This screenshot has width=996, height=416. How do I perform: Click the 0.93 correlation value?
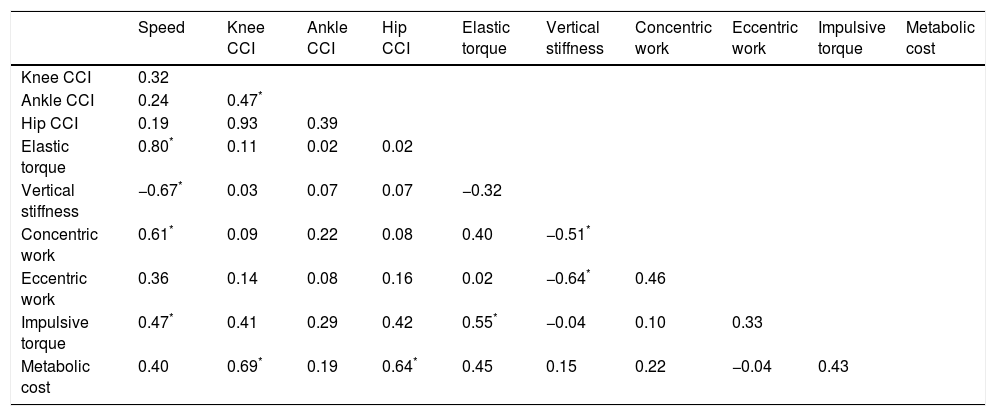coord(241,123)
